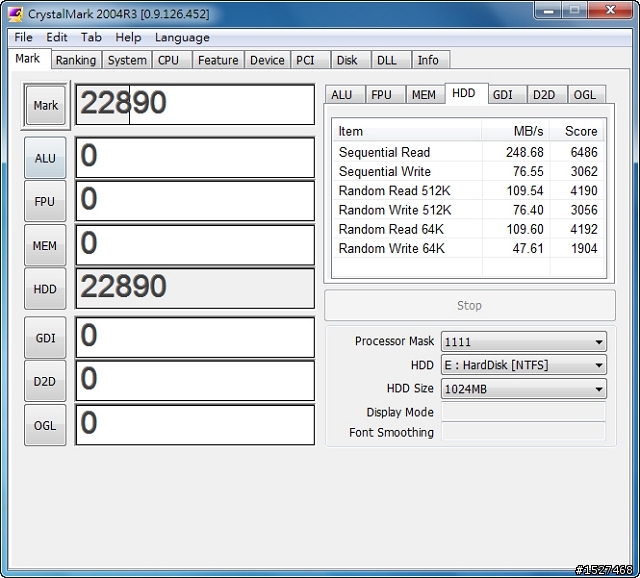Switch to the Info tab
This screenshot has height=578, width=640.
[431, 60]
